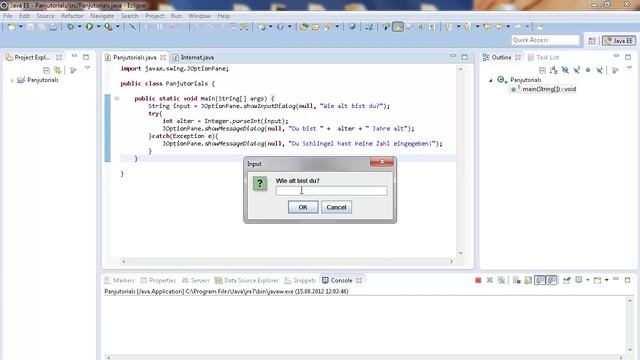
Task: Click the Open Type icon in toolbar
Action: (304, 27)
